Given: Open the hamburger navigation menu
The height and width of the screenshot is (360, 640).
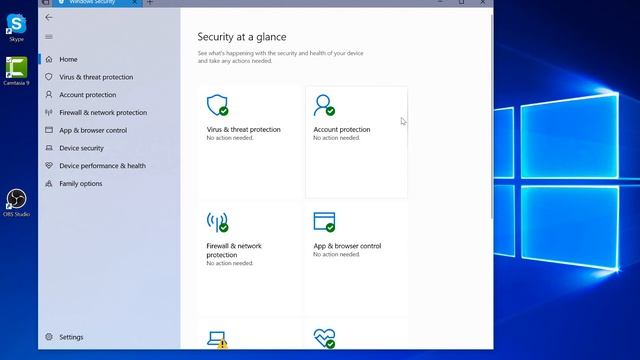Looking at the screenshot, I should coord(49,37).
